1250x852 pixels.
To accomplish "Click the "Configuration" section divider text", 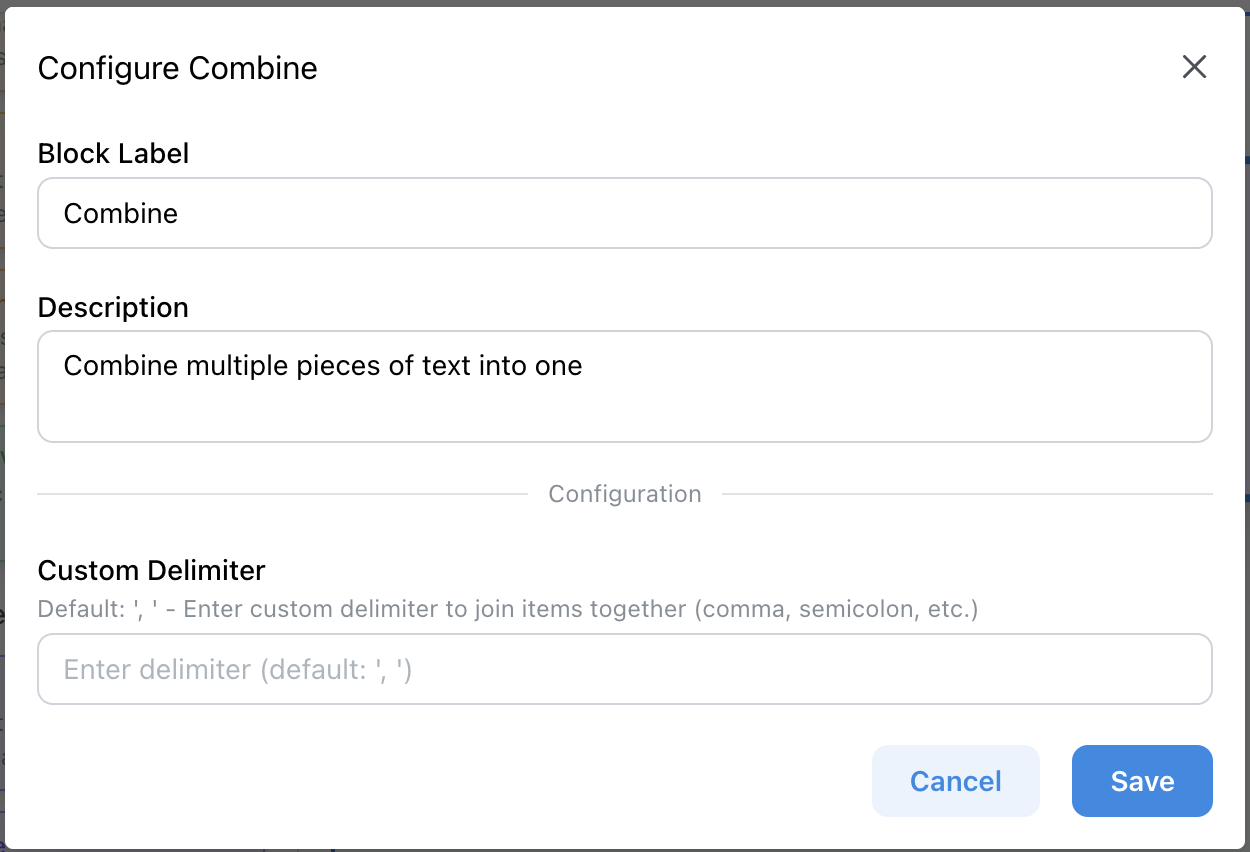I will tap(625, 494).
